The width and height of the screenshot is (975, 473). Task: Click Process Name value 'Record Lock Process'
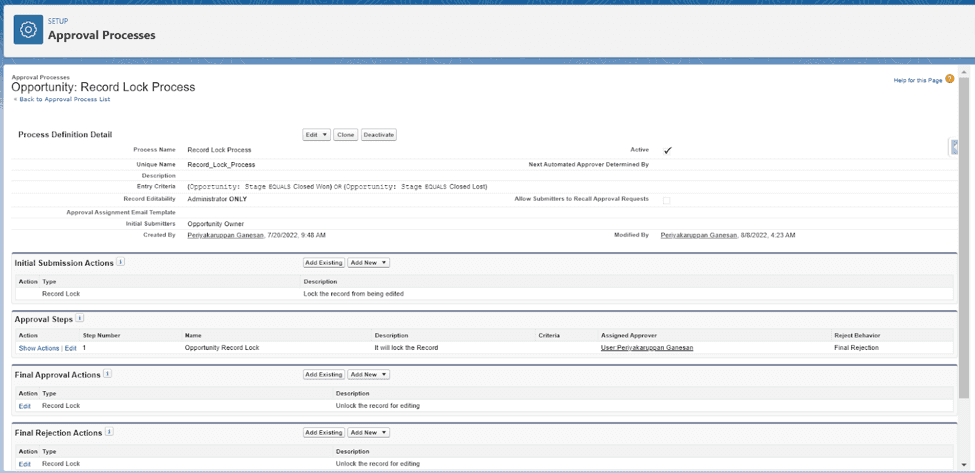tap(219, 150)
